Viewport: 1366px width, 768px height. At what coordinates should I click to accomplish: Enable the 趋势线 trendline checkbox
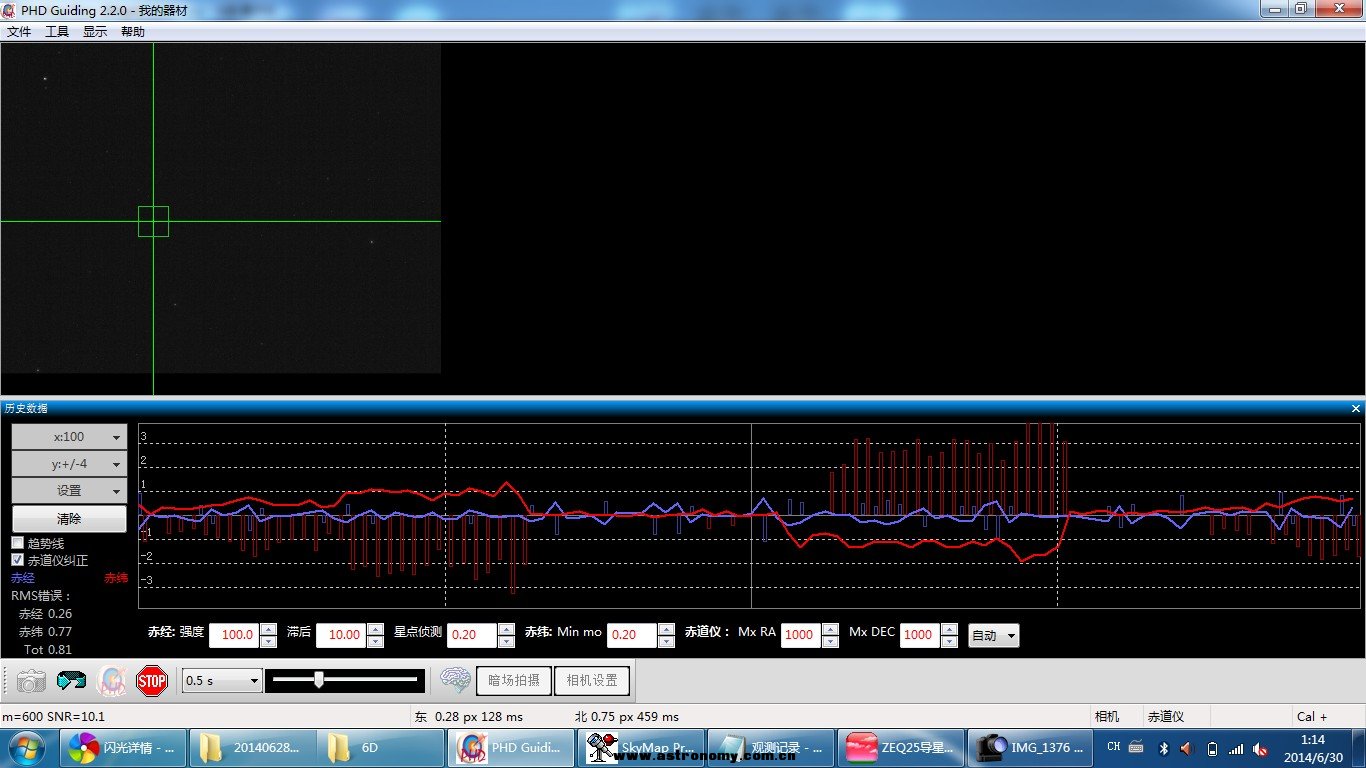tap(17, 543)
